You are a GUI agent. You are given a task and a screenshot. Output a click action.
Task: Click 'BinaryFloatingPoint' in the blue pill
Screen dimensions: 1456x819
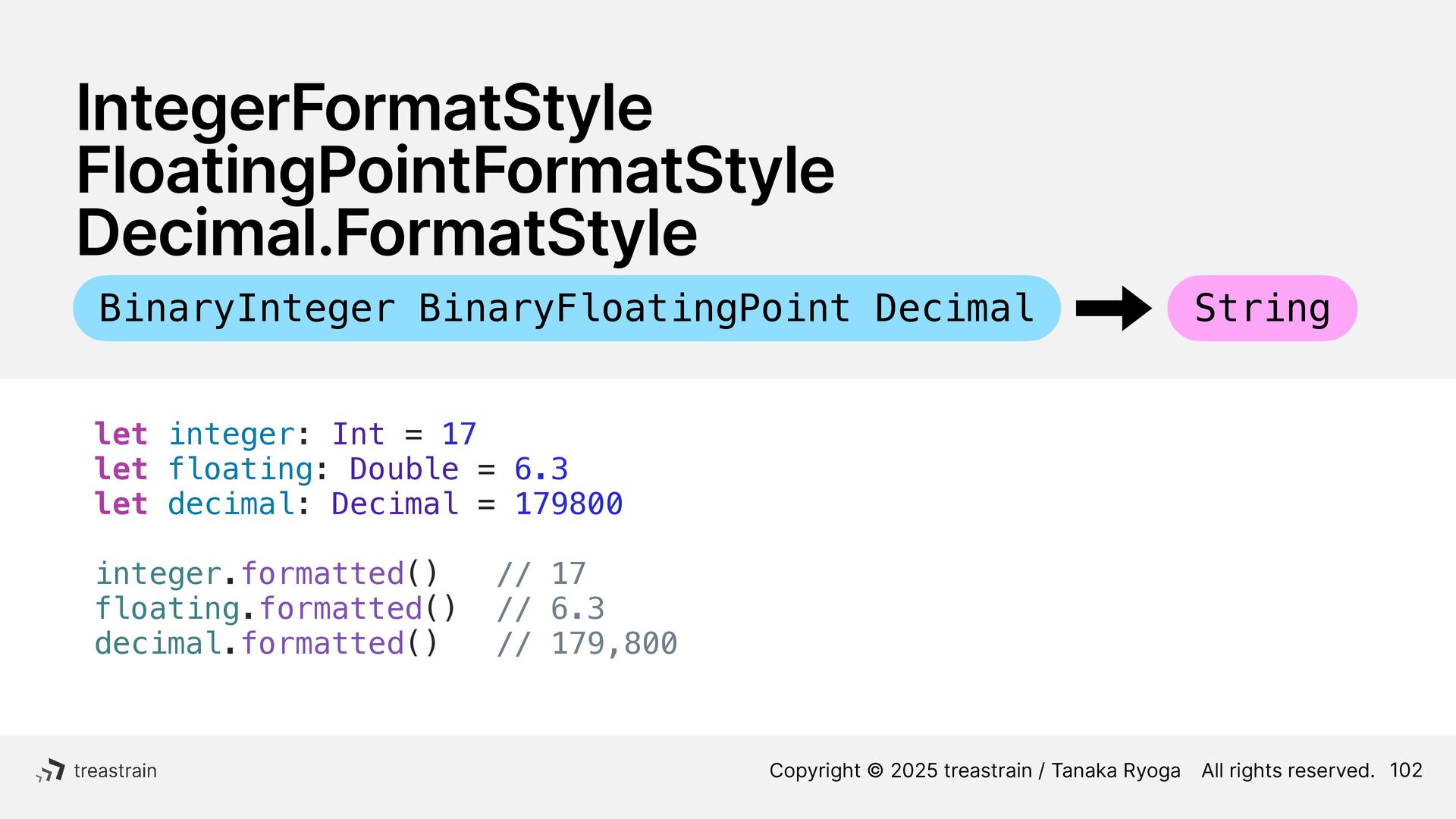635,309
